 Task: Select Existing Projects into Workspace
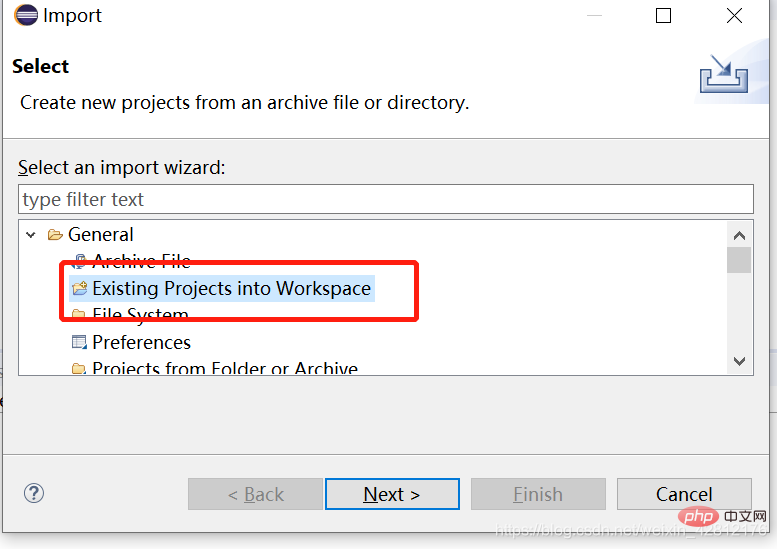pos(231,288)
